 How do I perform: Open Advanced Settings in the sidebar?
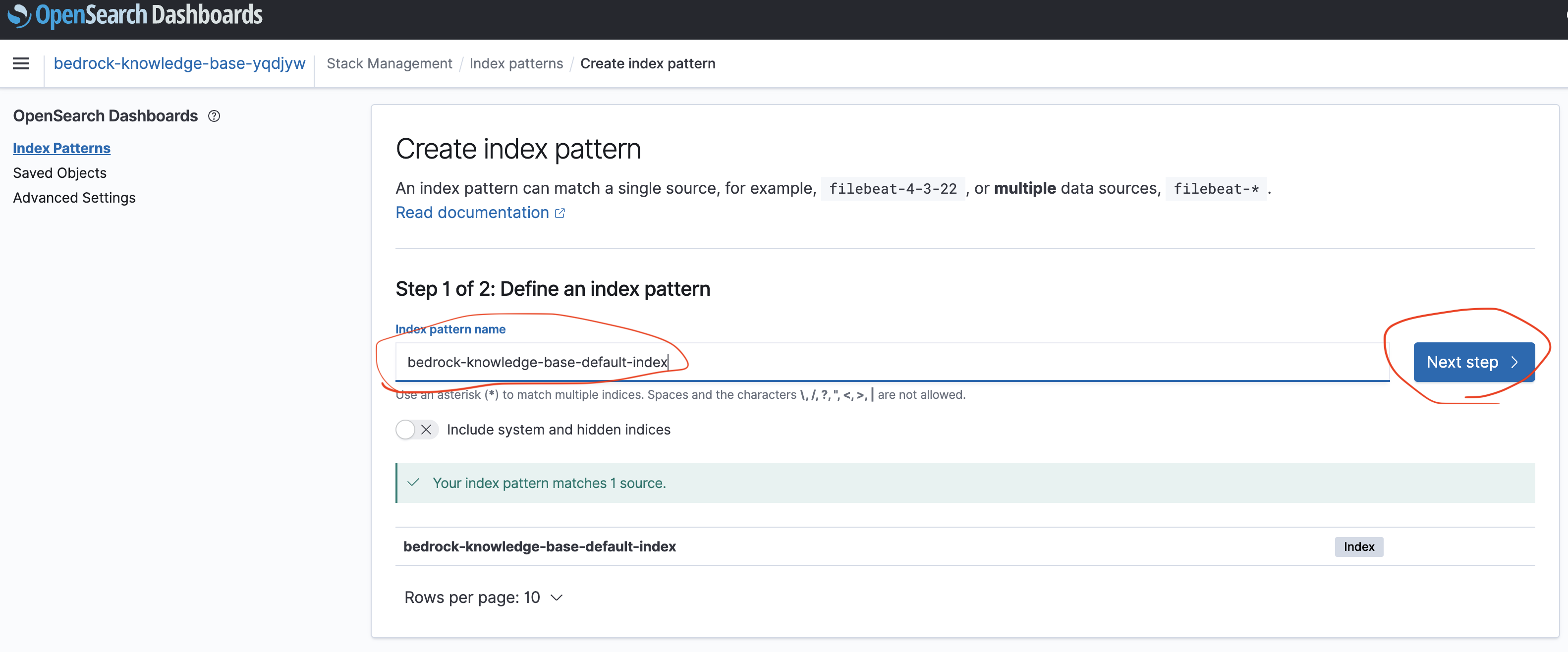[74, 198]
